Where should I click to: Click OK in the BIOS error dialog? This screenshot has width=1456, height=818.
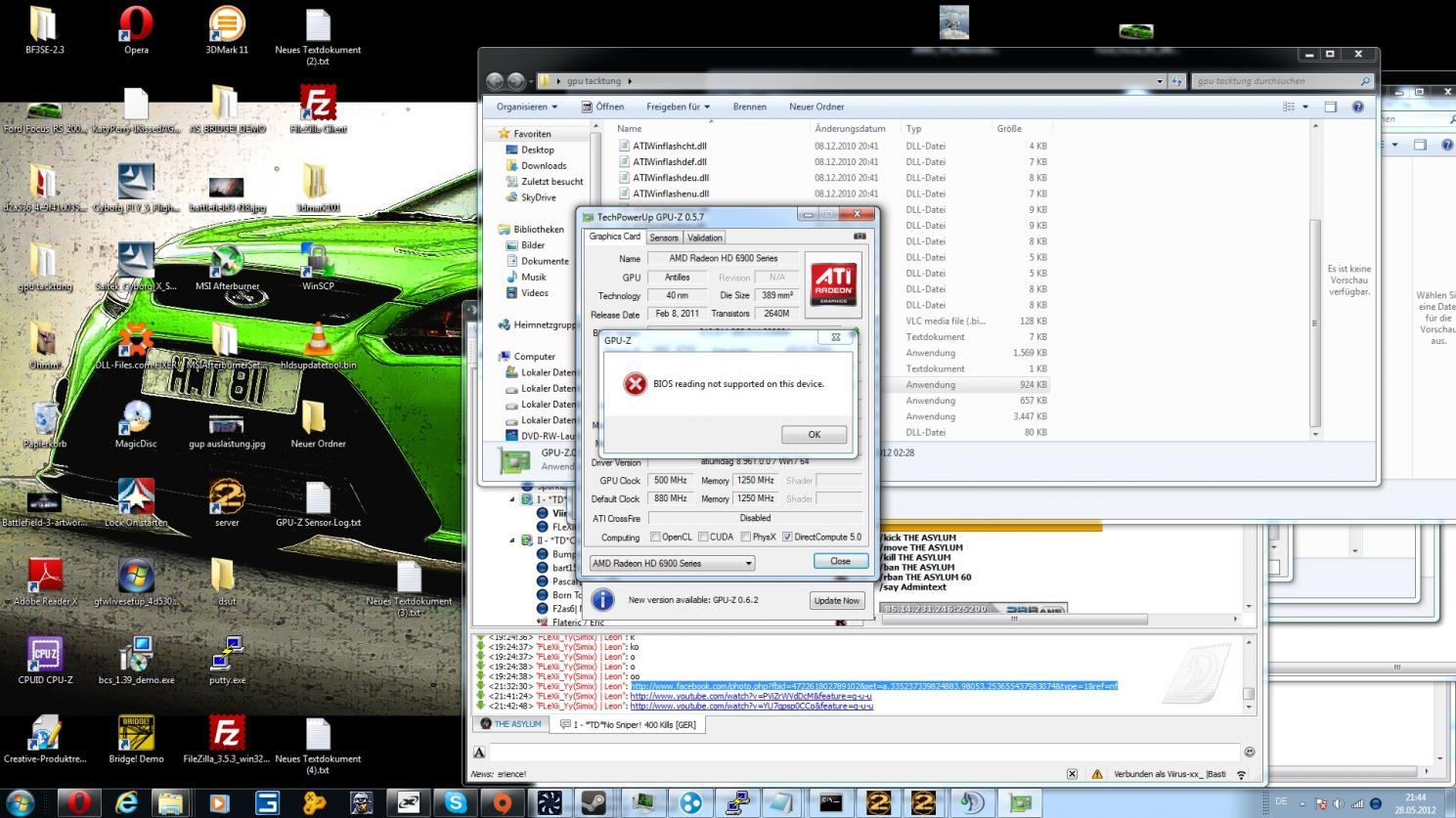click(814, 434)
